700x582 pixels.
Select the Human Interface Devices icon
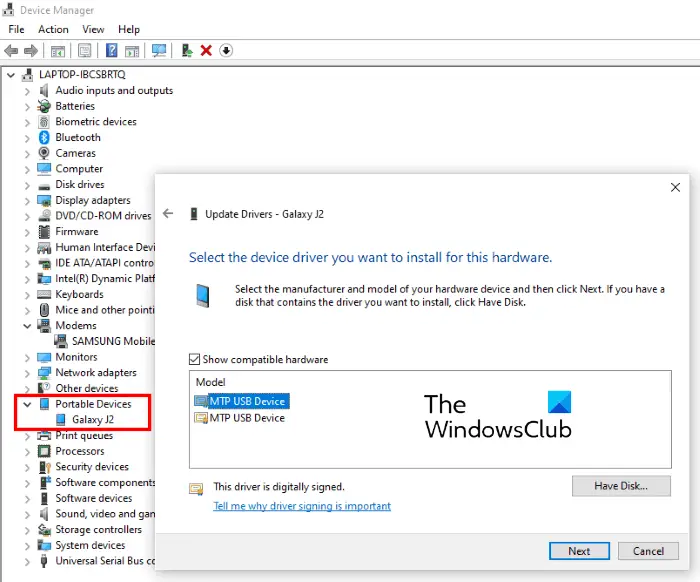(x=44, y=248)
